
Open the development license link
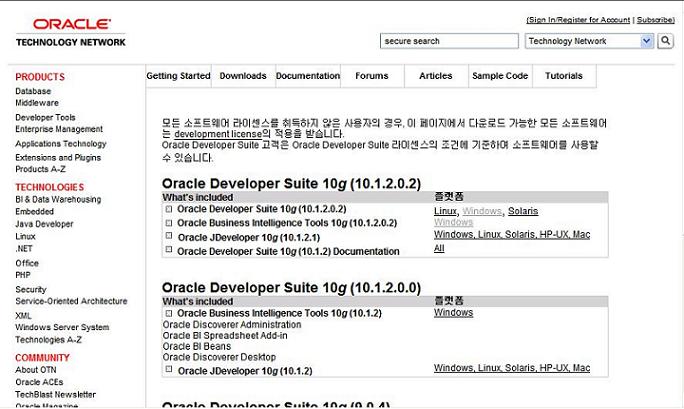pyautogui.click(x=218, y=134)
